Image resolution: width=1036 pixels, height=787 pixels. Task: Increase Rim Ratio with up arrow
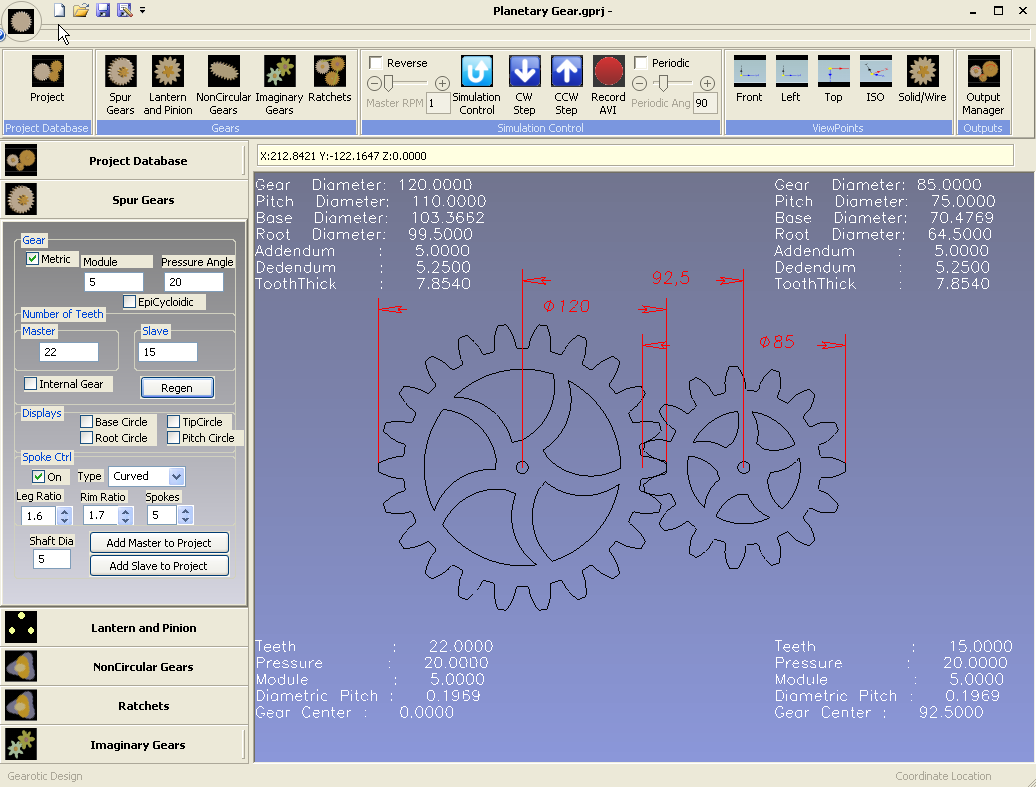tap(126, 511)
